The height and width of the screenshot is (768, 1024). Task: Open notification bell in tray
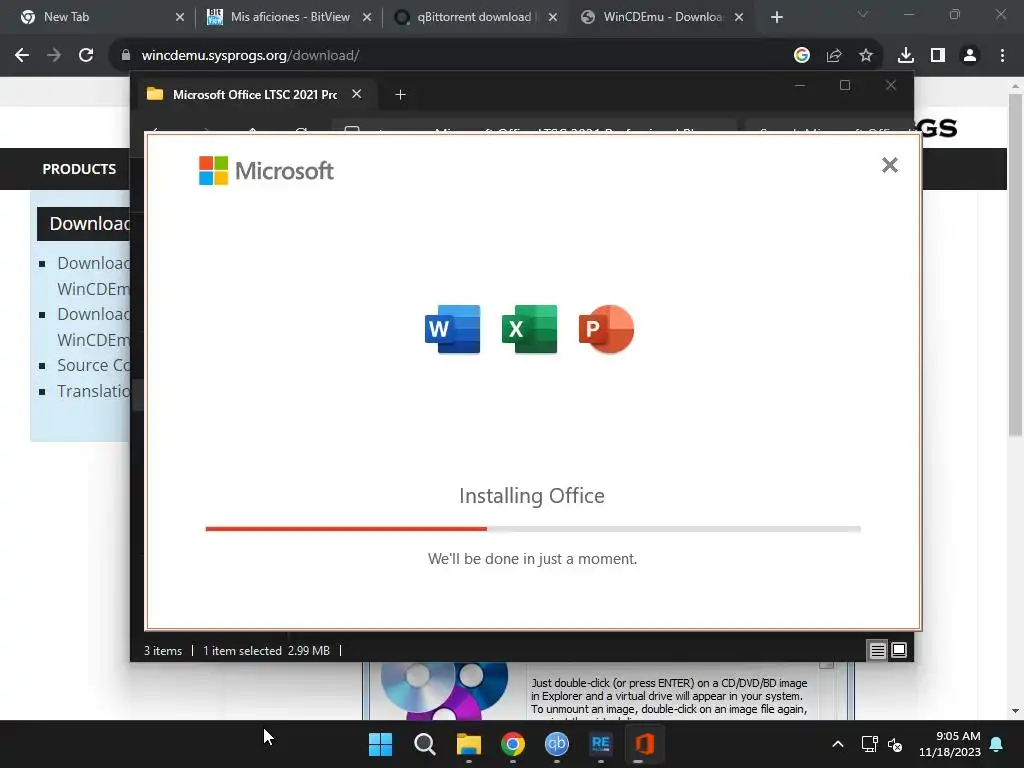pos(997,744)
